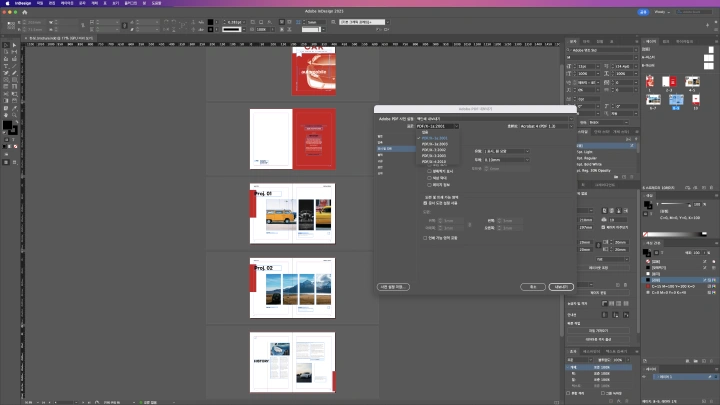Choose PDF/X-1a:2003 from the standard list
Image resolution: width=720 pixels, height=405 pixels.
(x=435, y=144)
